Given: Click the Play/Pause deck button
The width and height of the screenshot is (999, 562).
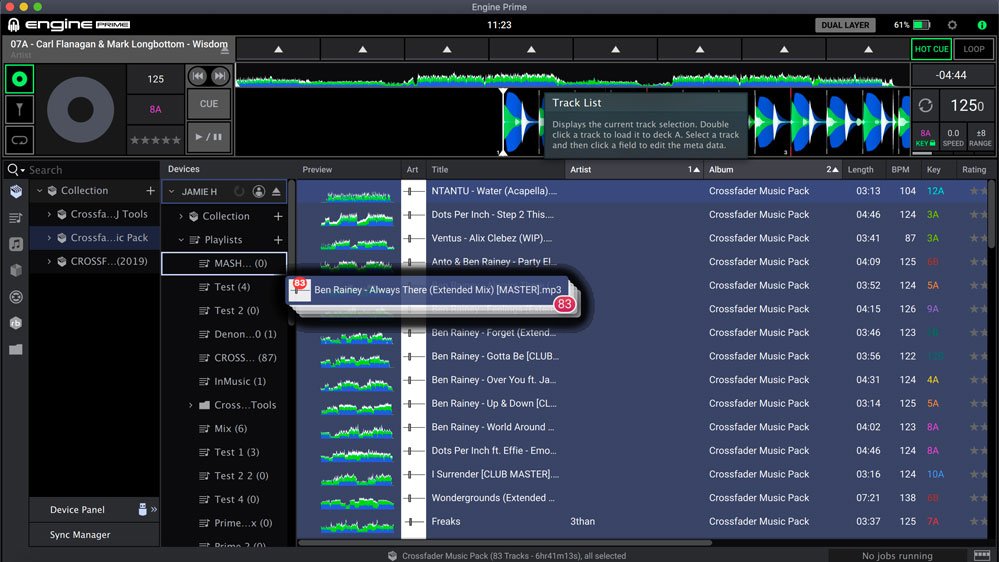Looking at the screenshot, I should click(208, 136).
